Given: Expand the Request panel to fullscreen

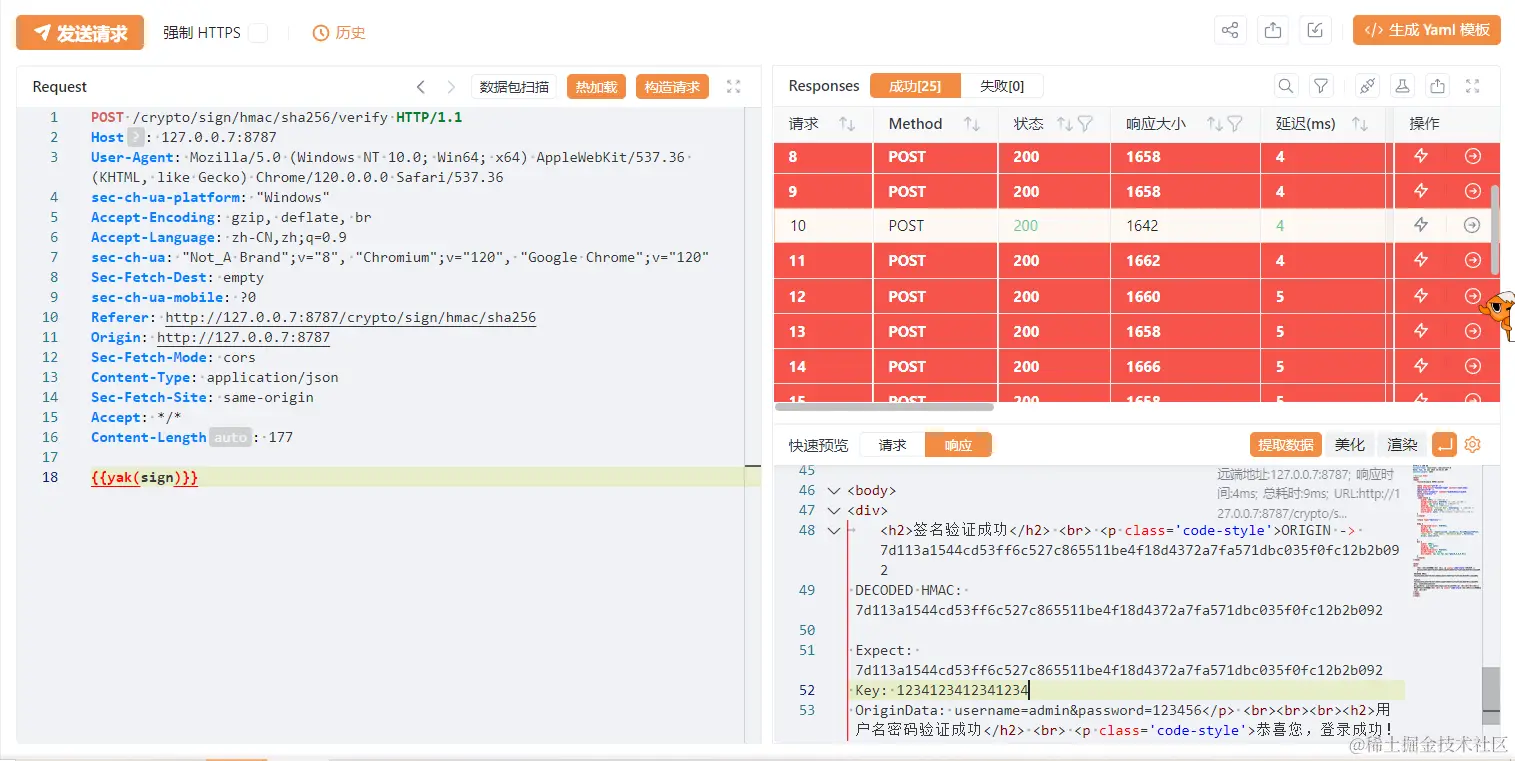Looking at the screenshot, I should click(x=734, y=87).
